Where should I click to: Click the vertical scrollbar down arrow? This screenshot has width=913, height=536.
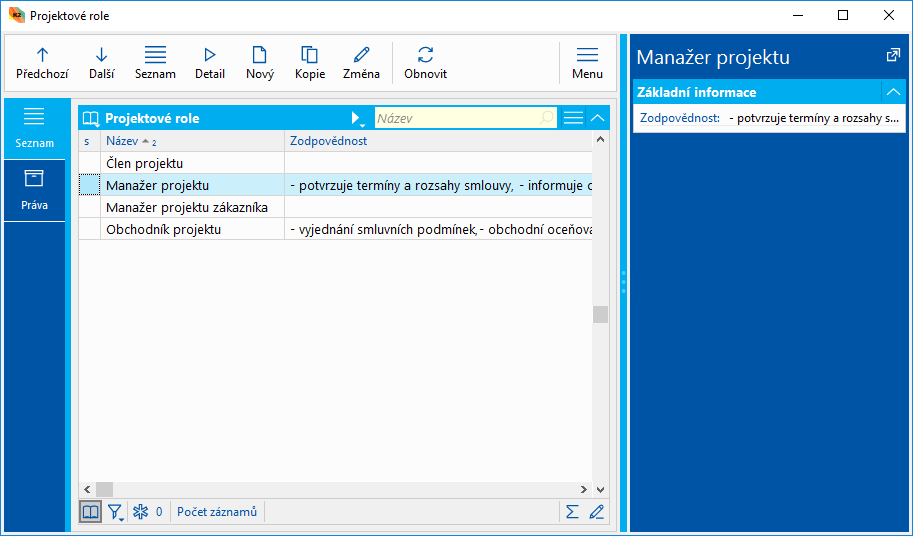600,489
